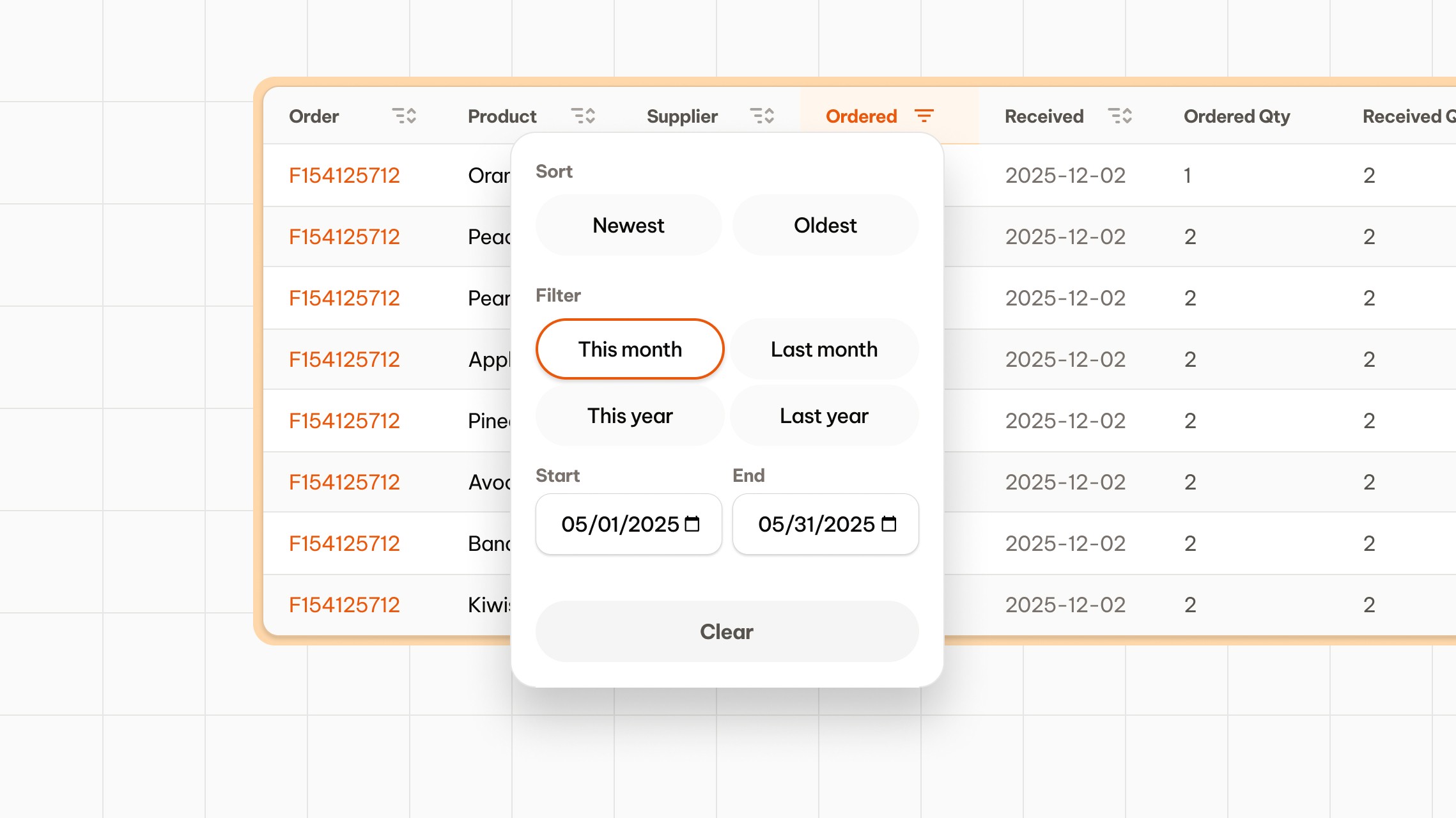This screenshot has height=818, width=1456.
Task: Open the sort and filter icon on Order column
Action: coord(404,116)
